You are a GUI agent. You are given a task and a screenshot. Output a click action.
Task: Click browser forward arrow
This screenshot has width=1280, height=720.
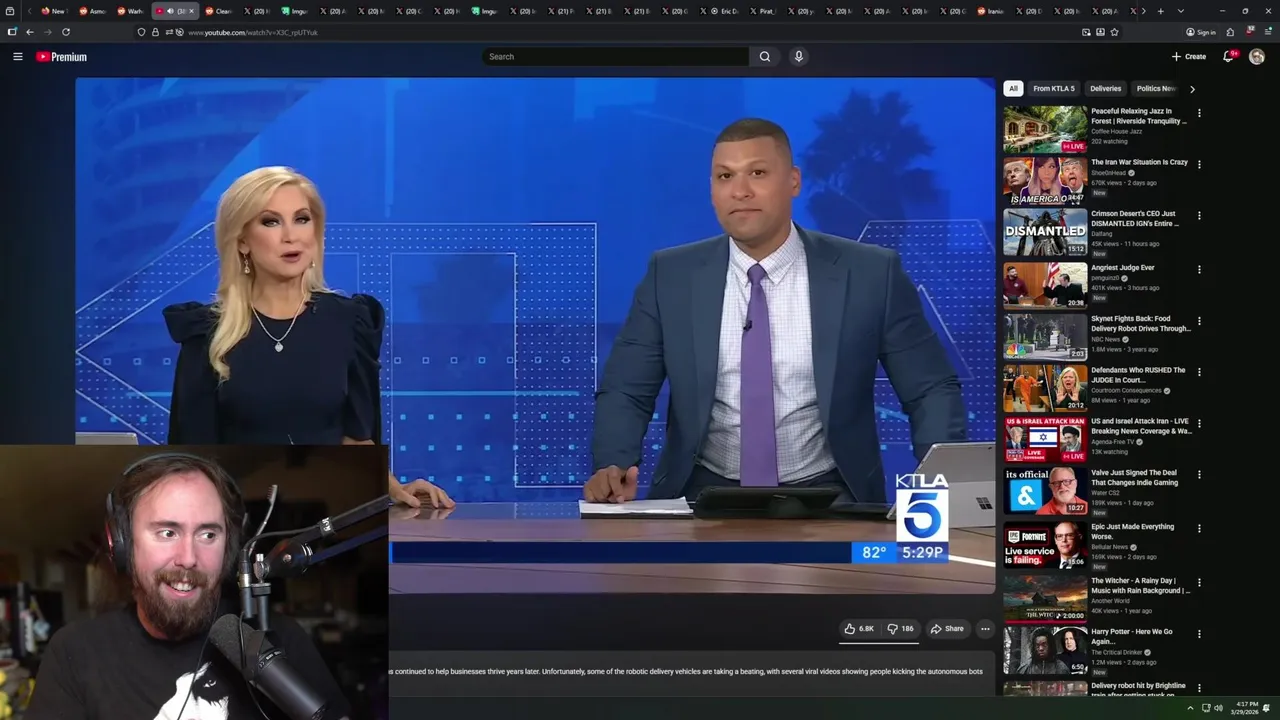[x=47, y=32]
